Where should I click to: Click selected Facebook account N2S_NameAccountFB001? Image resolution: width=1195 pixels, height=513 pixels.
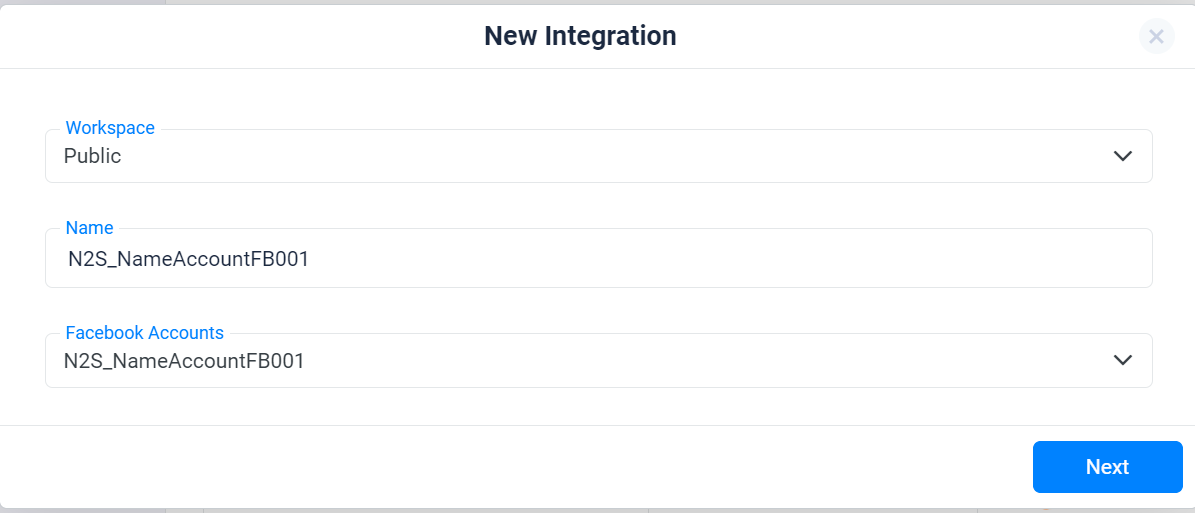tap(184, 361)
